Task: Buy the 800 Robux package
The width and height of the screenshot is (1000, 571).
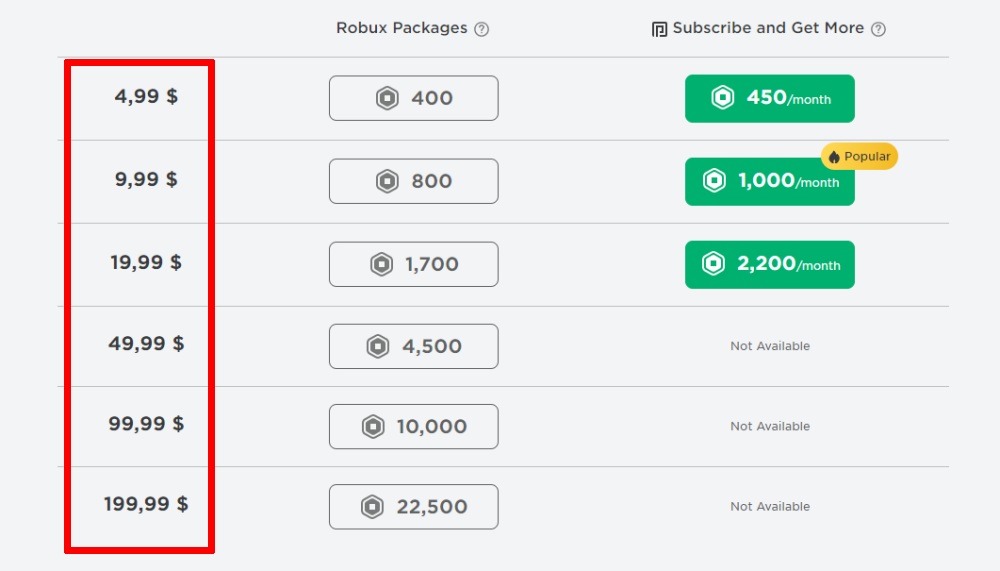Action: (x=413, y=181)
